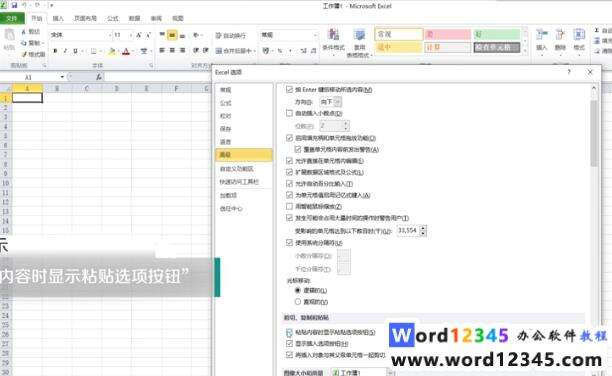The height and width of the screenshot is (376, 612).
Task: Uncheck the 使用系统分隔符 checkbox
Action: (x=289, y=242)
